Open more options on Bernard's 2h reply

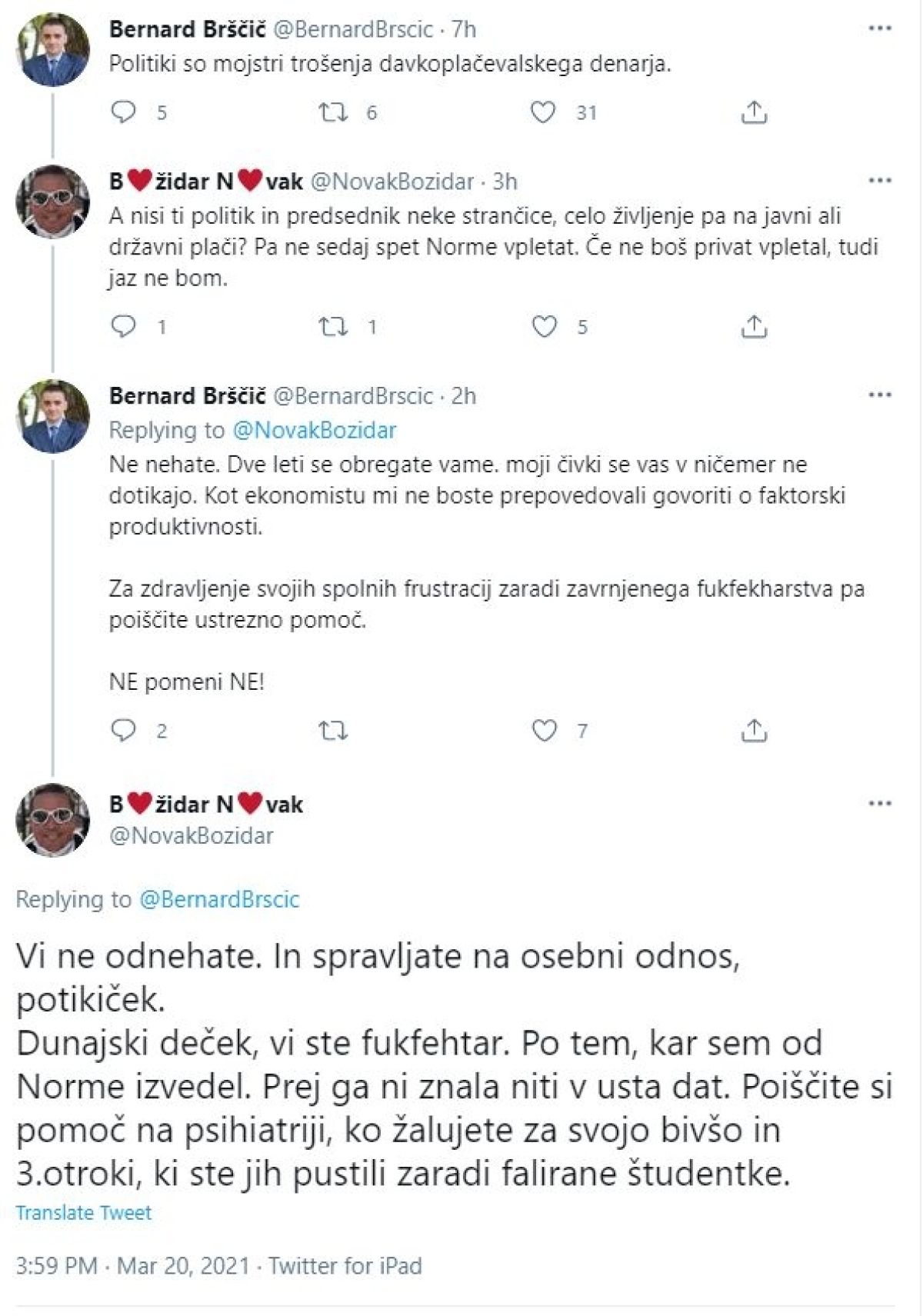click(879, 395)
